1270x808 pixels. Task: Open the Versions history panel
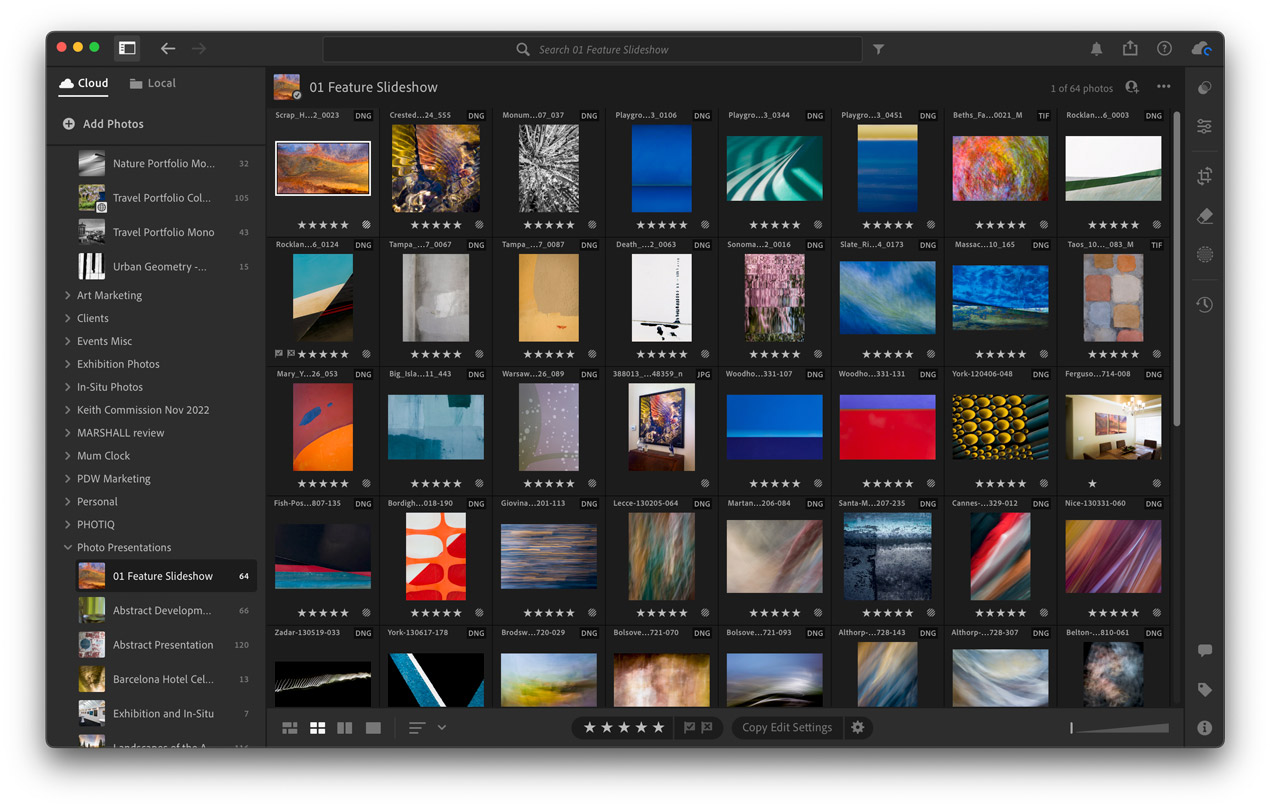click(x=1204, y=304)
